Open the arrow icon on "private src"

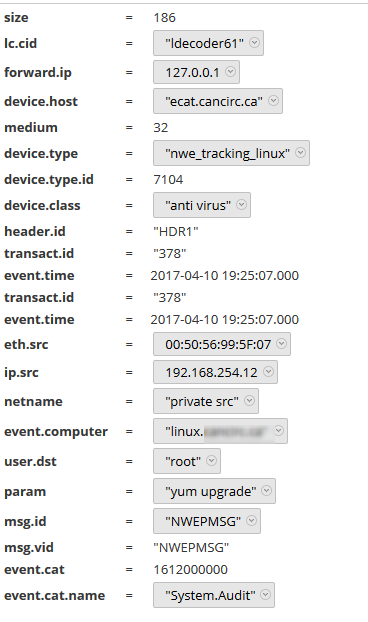pyautogui.click(x=249, y=401)
